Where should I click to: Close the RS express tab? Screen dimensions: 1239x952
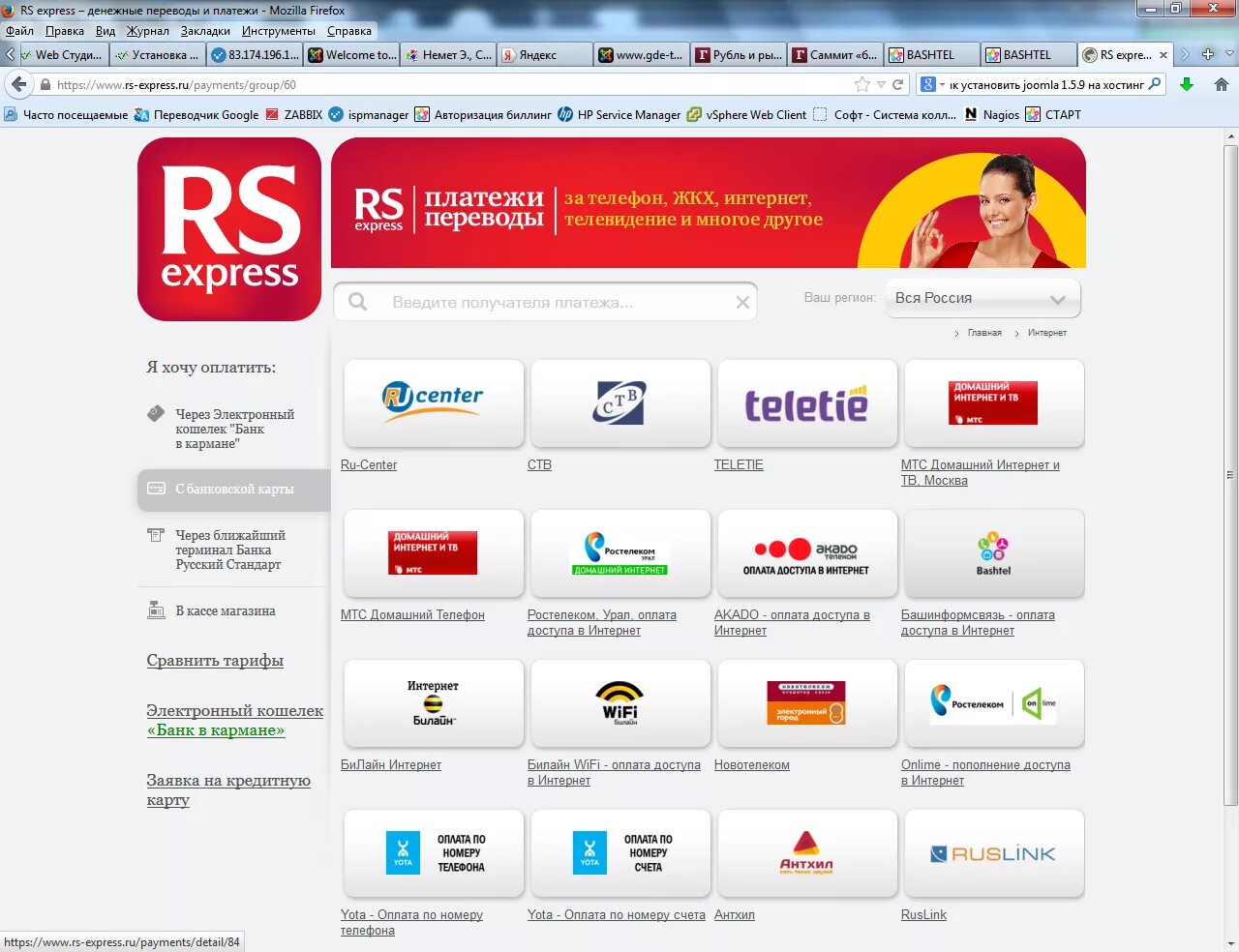tap(1163, 55)
